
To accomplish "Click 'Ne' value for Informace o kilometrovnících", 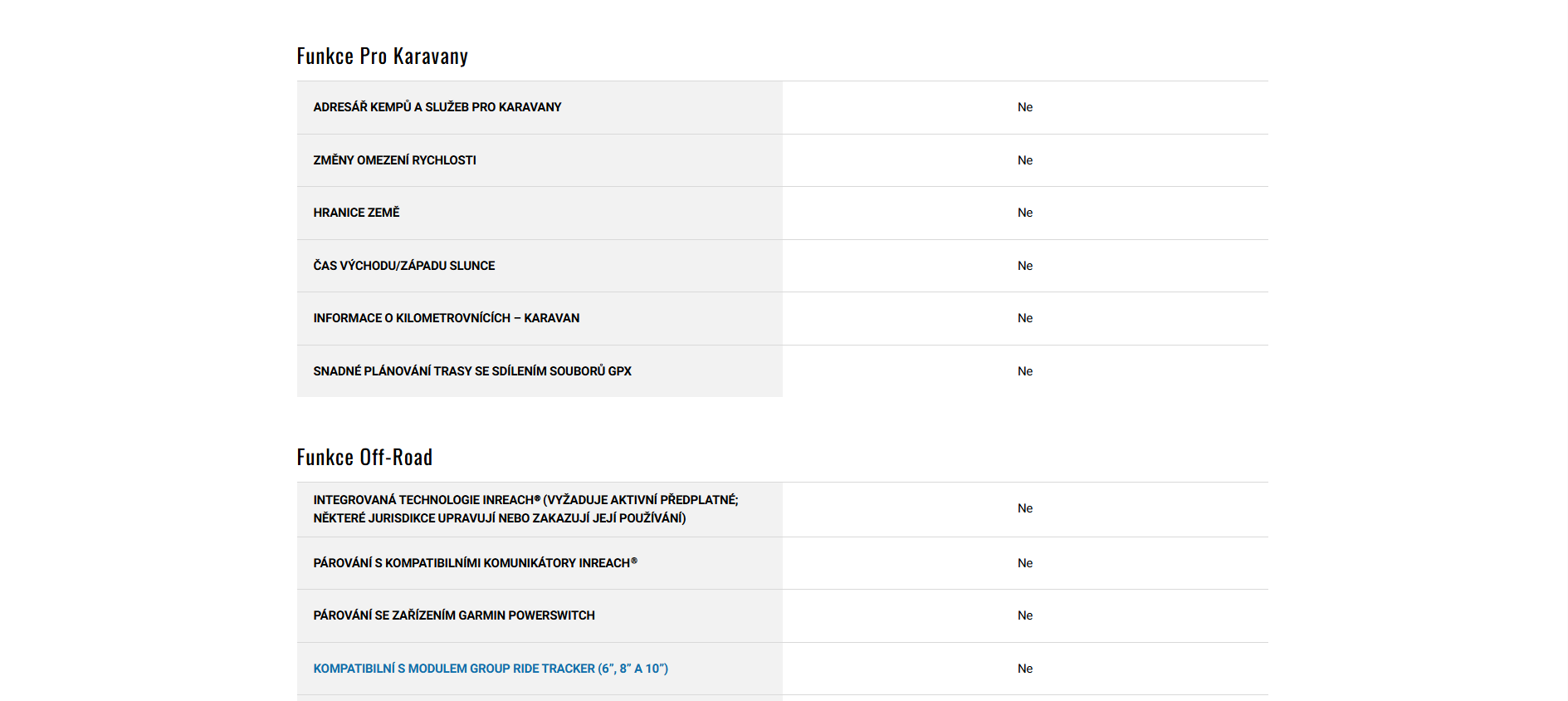I will (1025, 318).
